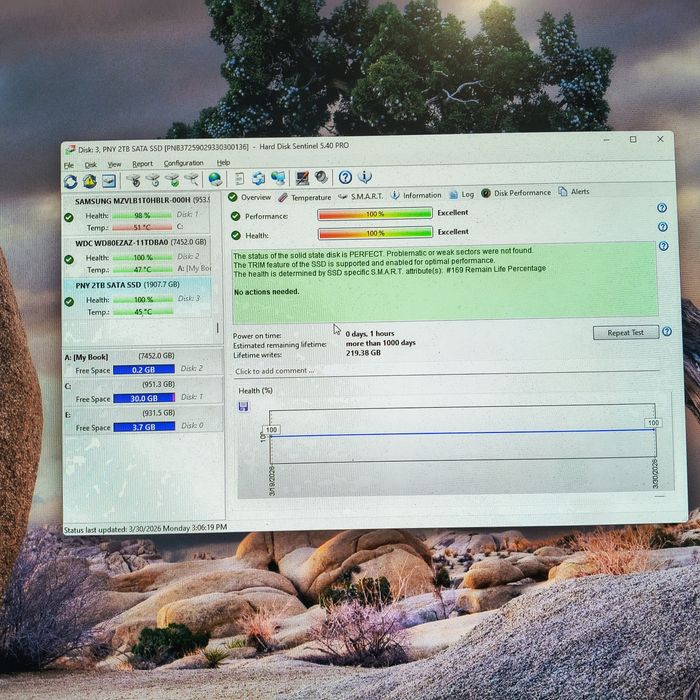Click the disk panel image toolbar icon
The width and height of the screenshot is (700, 700).
[109, 181]
